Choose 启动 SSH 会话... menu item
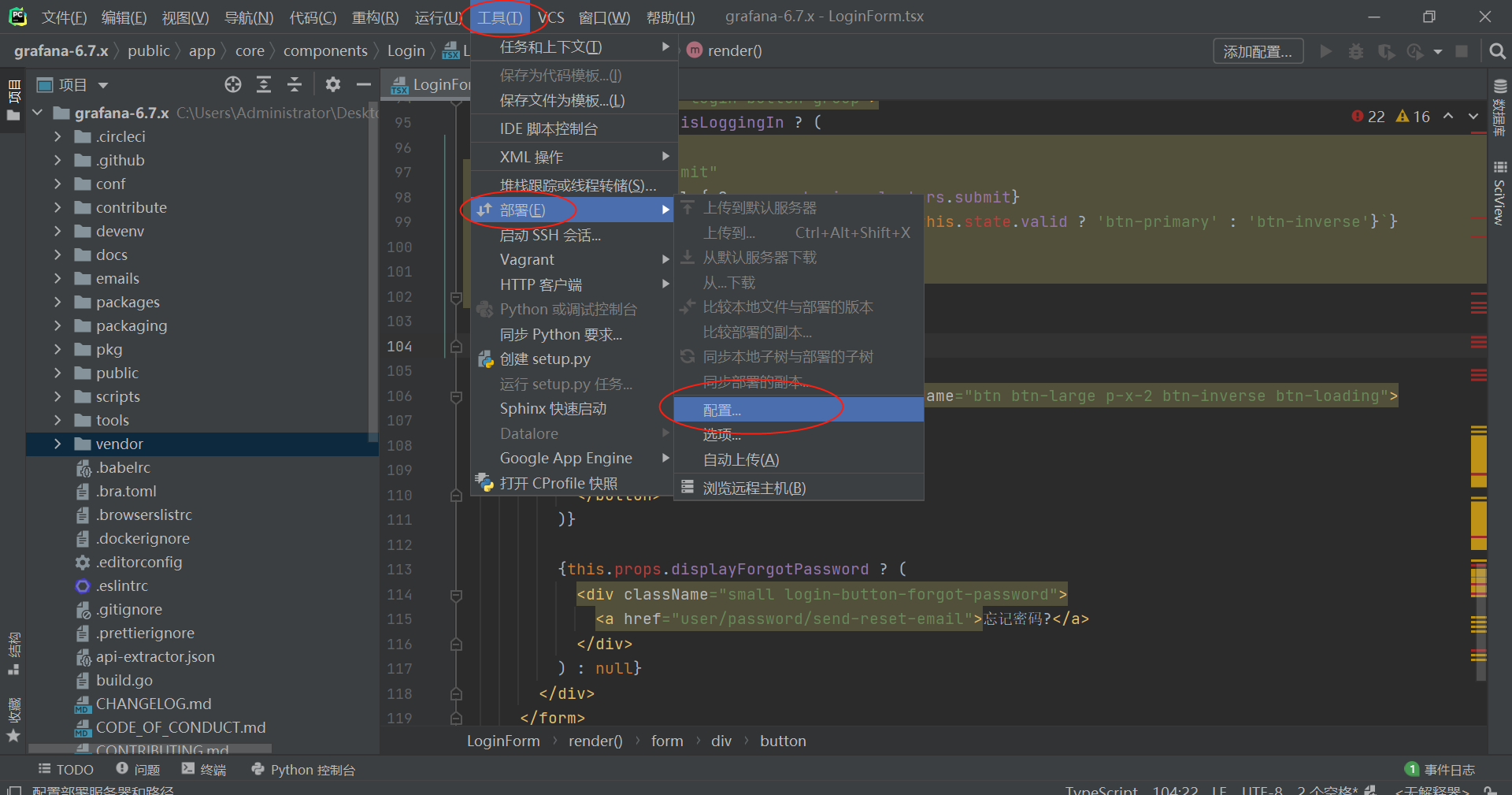Viewport: 1512px width, 795px height. point(572,235)
